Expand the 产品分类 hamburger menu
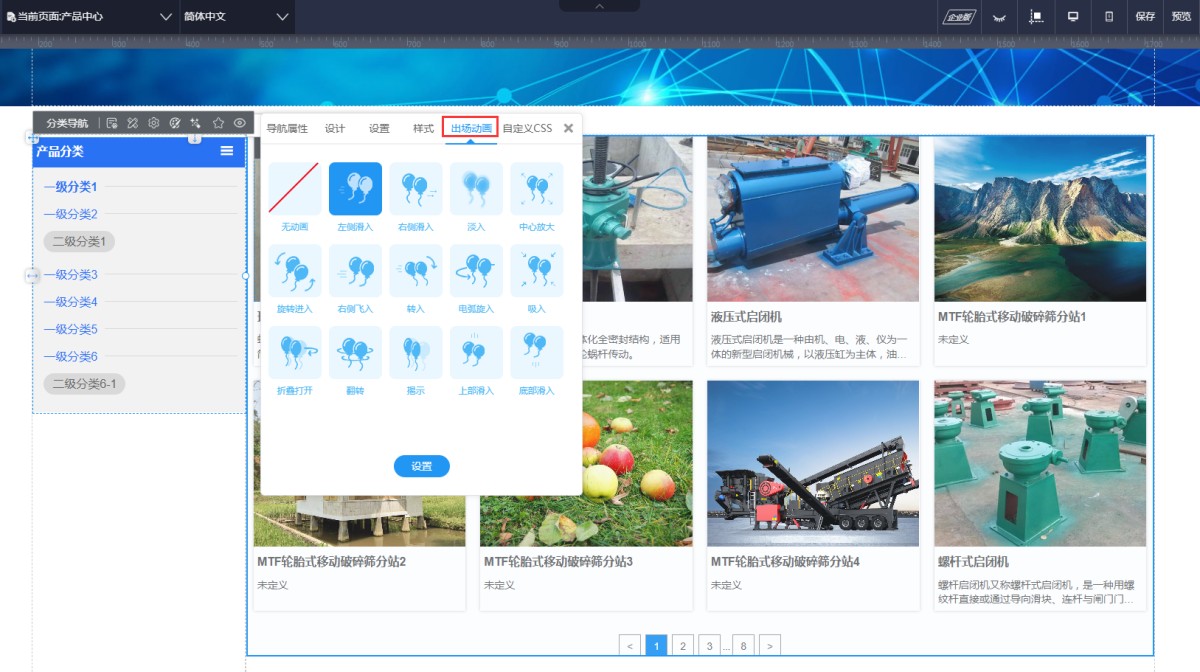Viewport: 1200px width, 672px height. coord(227,151)
